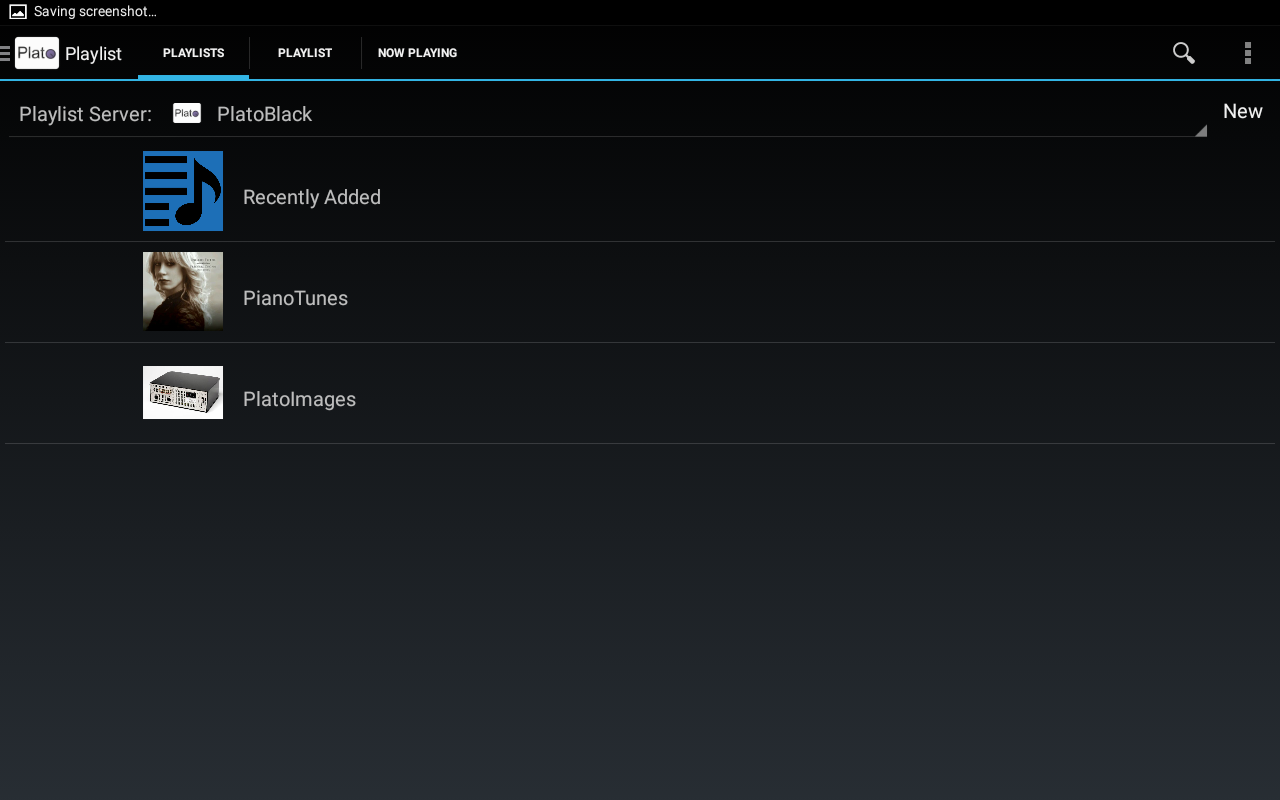Click the Plato app logo in the action bar
The image size is (1280, 800).
(36, 52)
